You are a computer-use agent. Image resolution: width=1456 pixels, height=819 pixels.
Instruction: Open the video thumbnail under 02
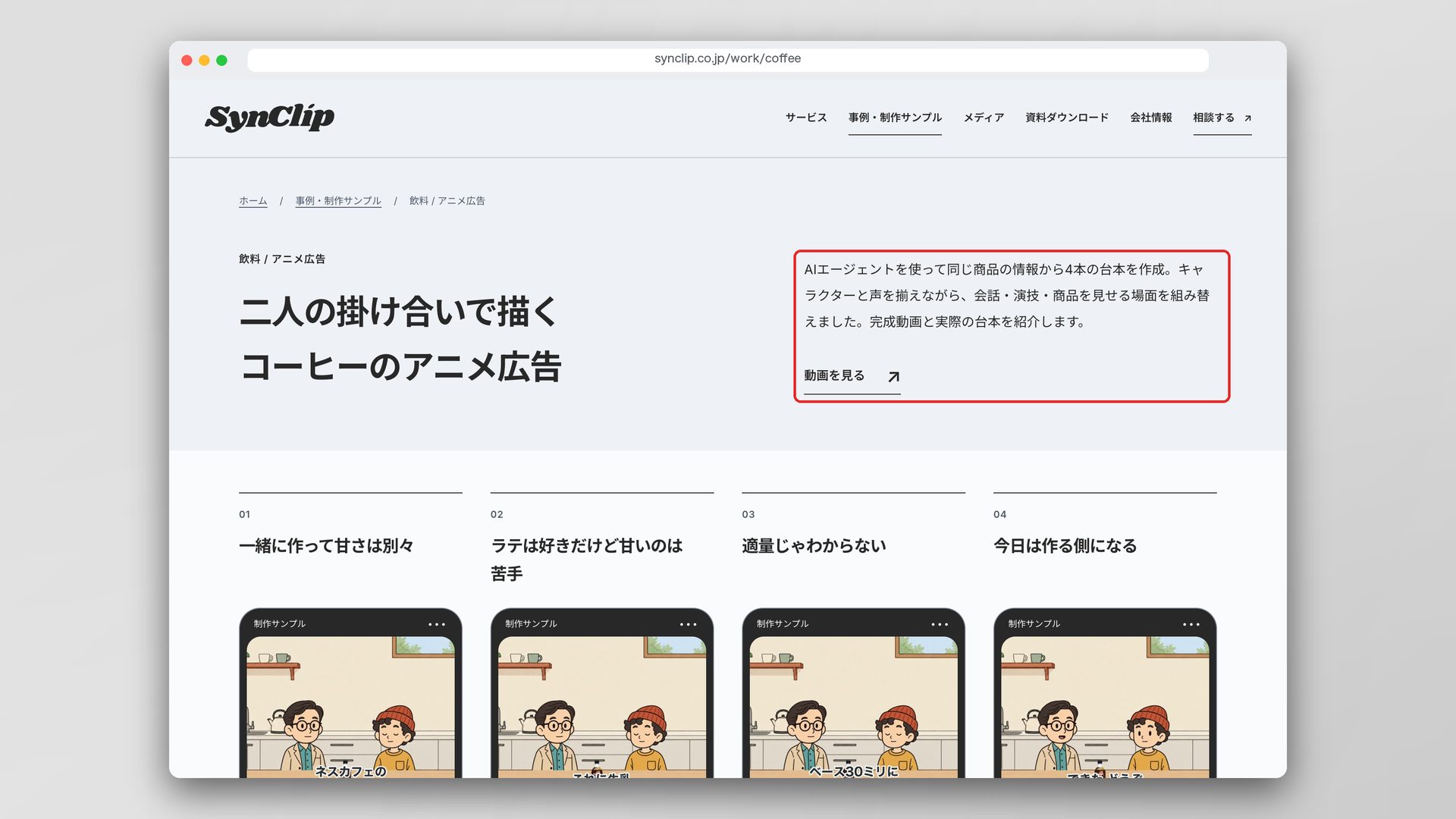[x=602, y=707]
